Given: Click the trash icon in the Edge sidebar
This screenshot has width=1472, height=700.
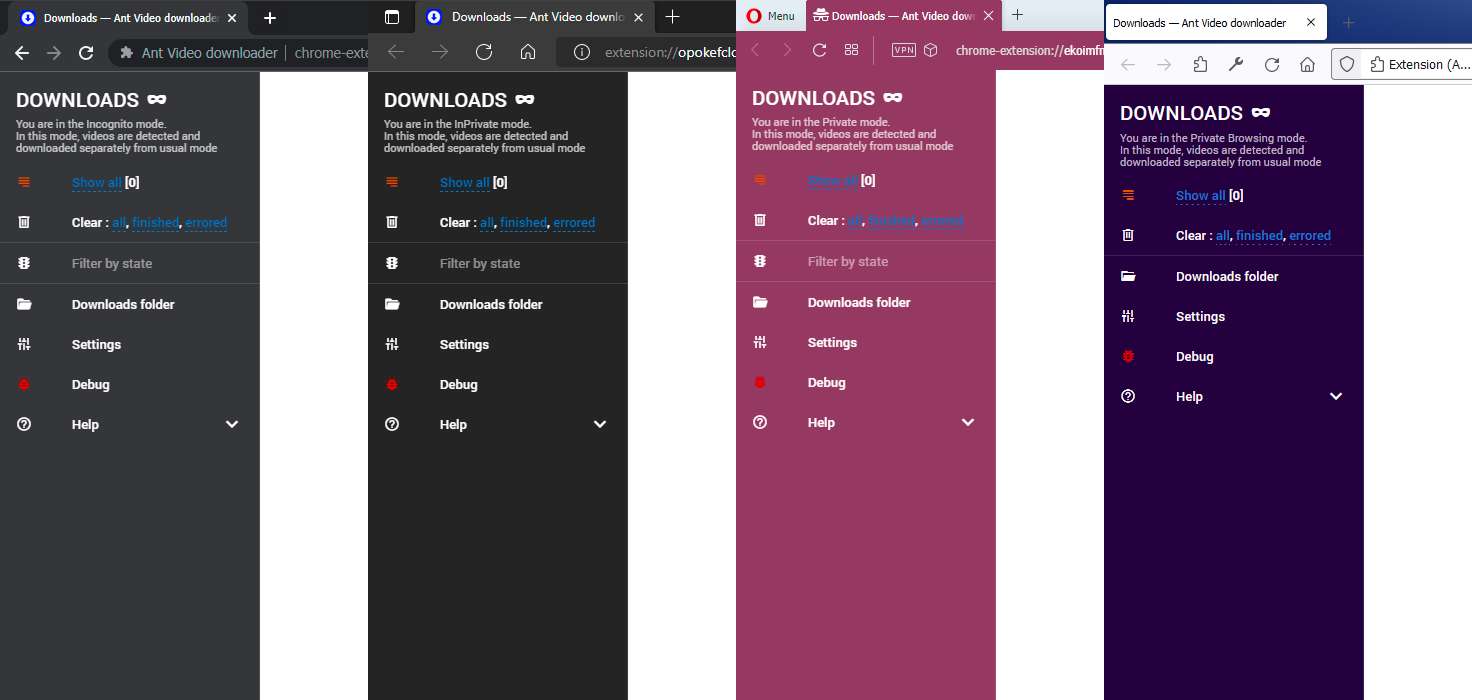Looking at the screenshot, I should coord(392,222).
